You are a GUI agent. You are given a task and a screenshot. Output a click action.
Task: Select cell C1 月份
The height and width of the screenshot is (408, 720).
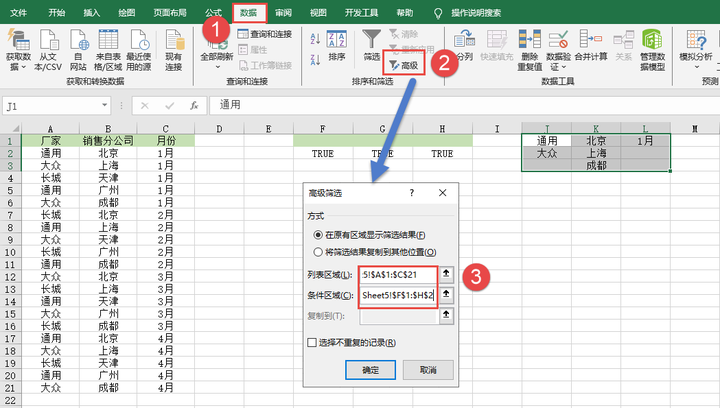(x=166, y=140)
